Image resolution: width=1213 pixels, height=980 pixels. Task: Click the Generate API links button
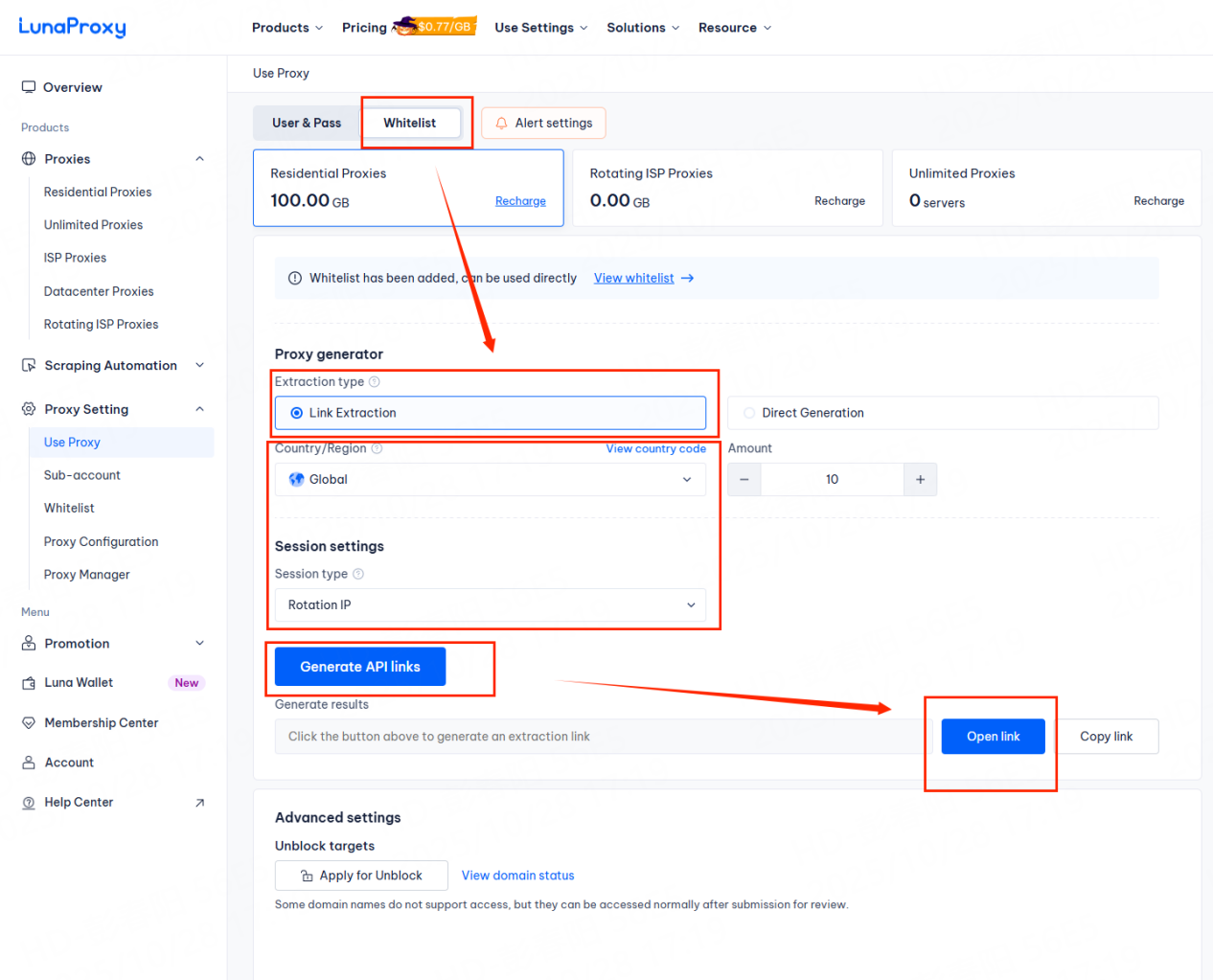pos(358,666)
